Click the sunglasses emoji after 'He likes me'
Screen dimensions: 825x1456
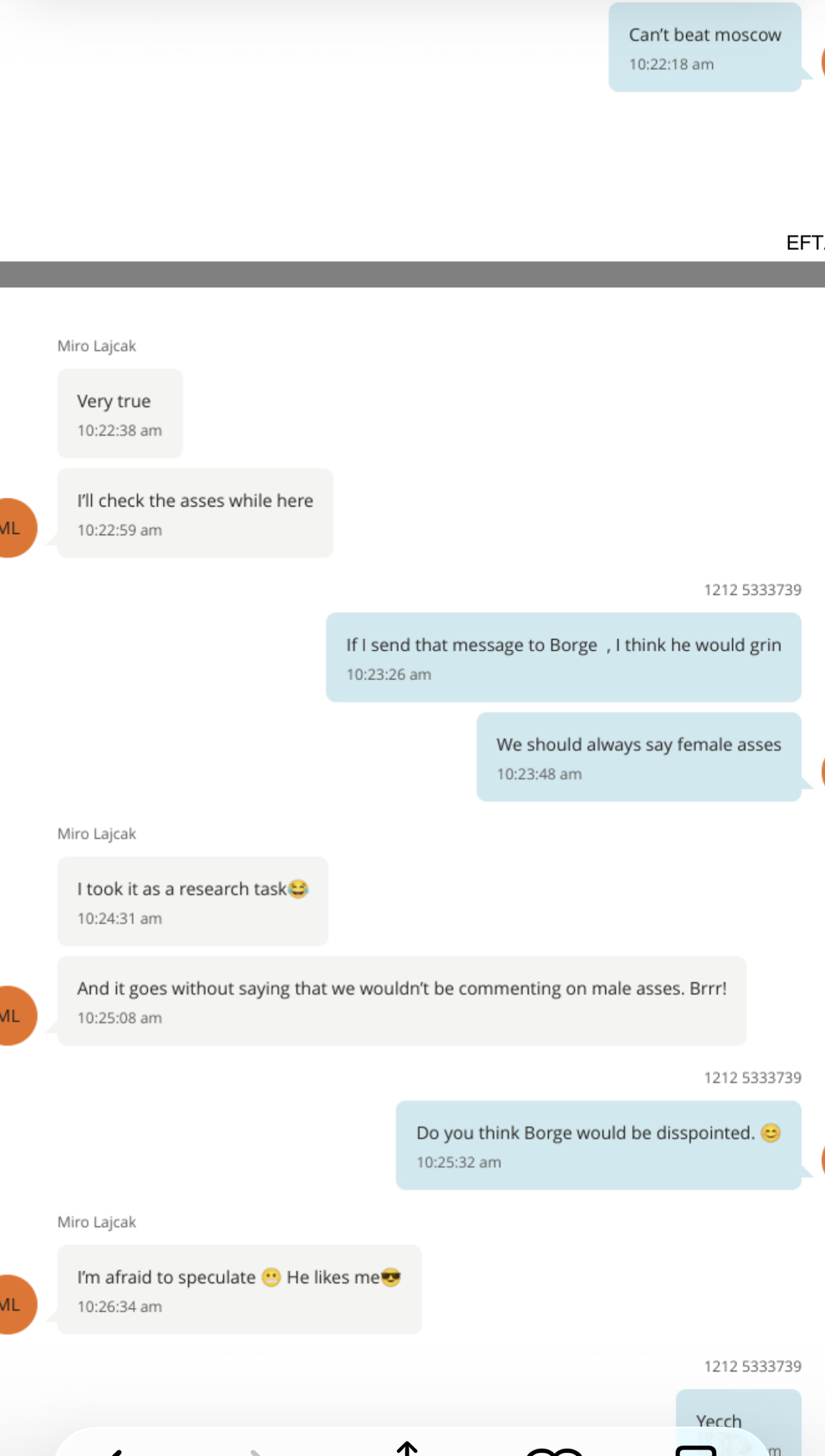tap(391, 1278)
